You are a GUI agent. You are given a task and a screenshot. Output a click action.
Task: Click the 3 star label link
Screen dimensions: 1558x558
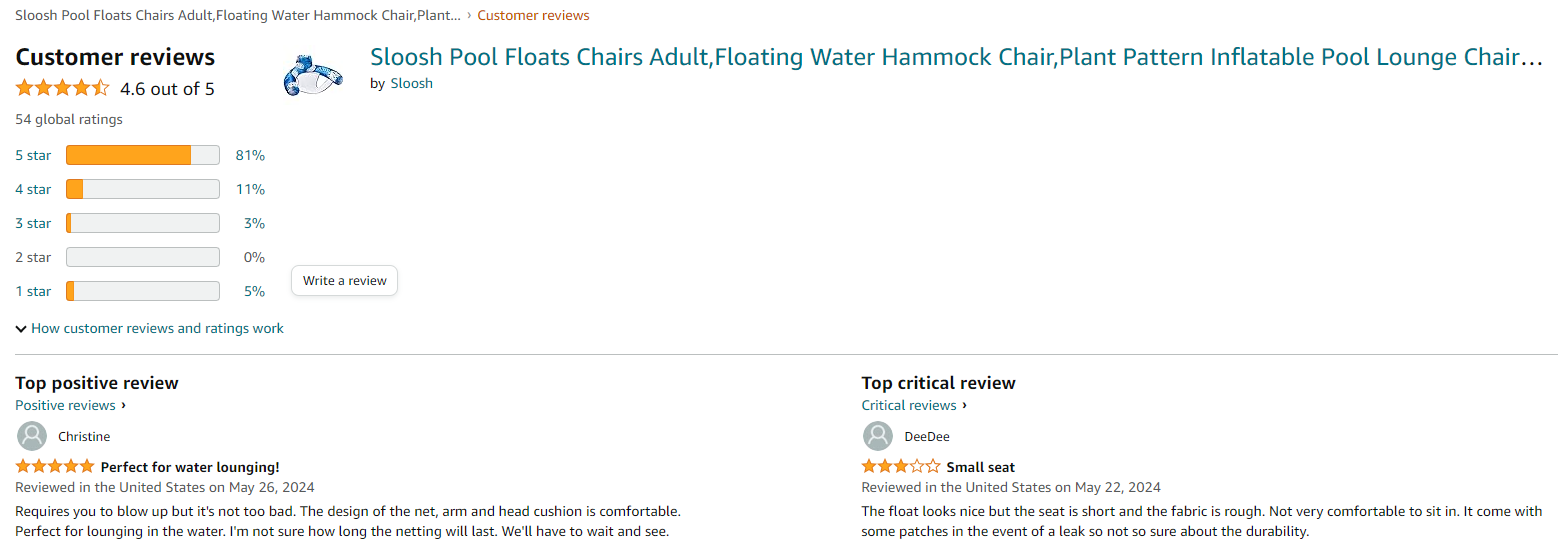click(x=33, y=223)
